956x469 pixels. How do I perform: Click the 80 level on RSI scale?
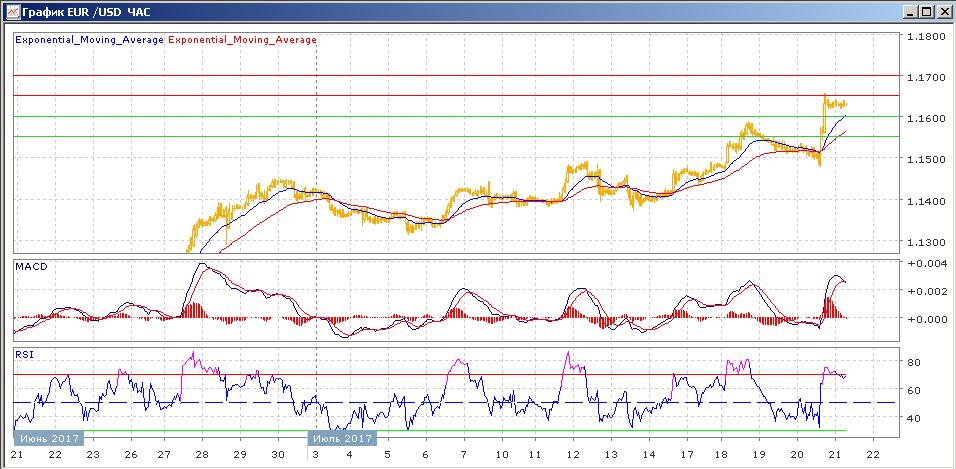913,362
